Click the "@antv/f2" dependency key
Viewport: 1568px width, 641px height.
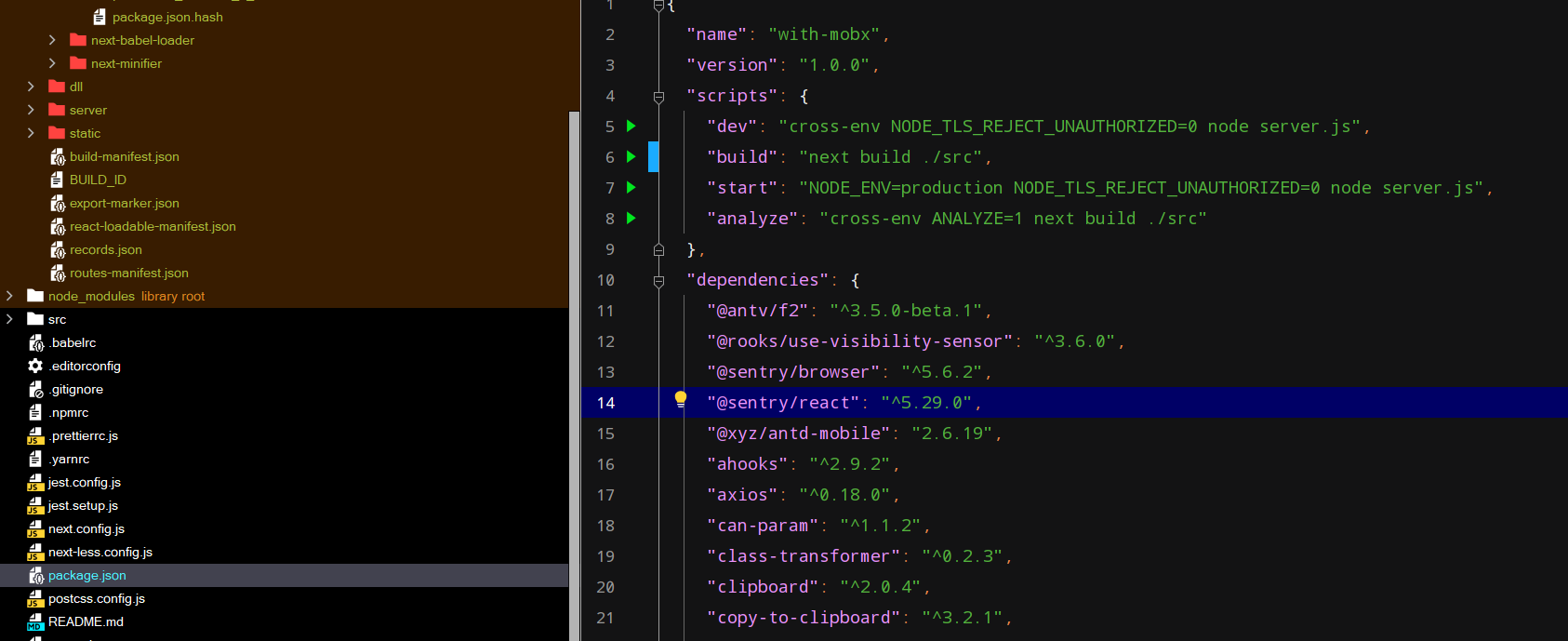click(758, 311)
